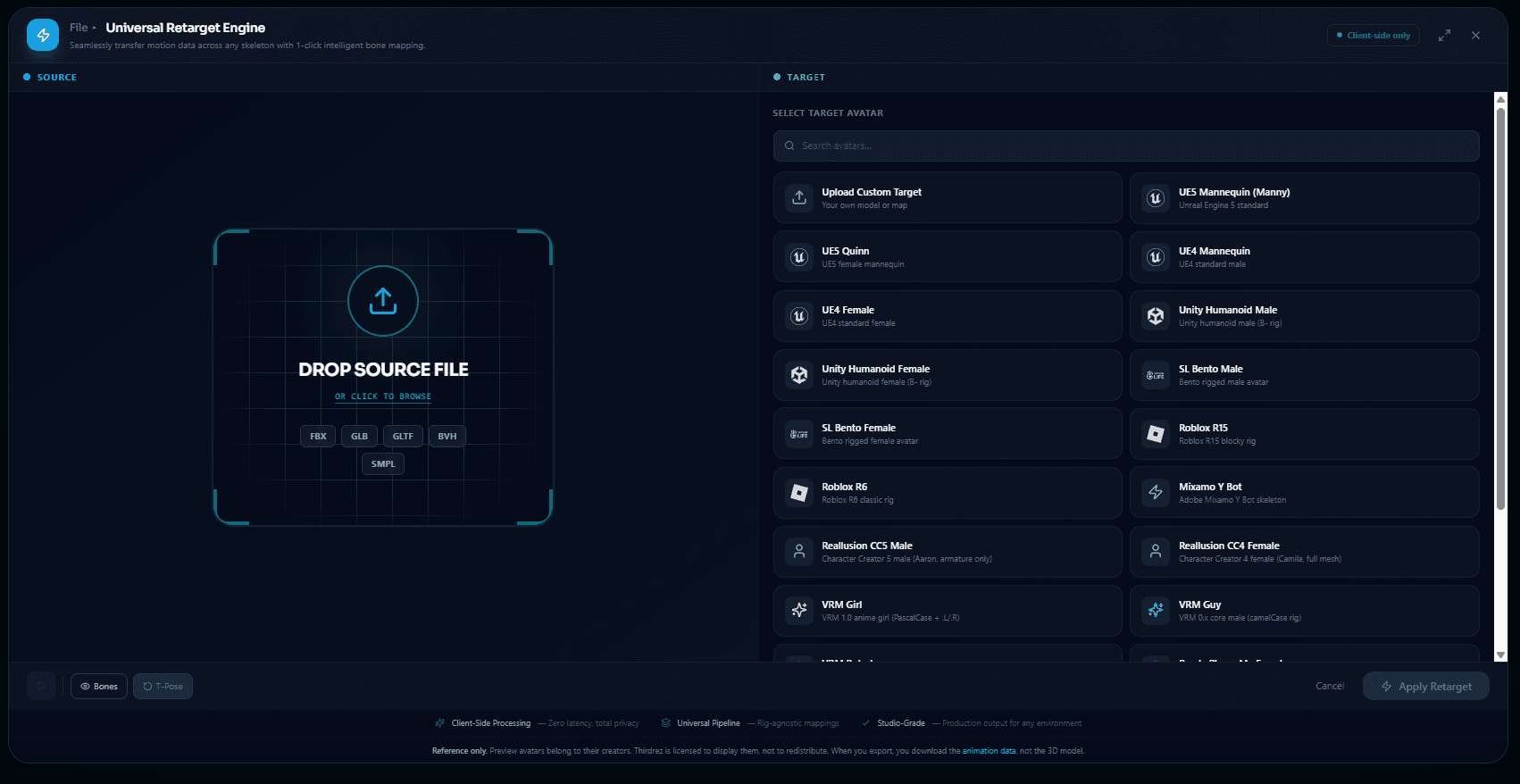Viewport: 1520px width, 784px height.
Task: Click the lightning bolt app logo
Action: click(x=43, y=35)
